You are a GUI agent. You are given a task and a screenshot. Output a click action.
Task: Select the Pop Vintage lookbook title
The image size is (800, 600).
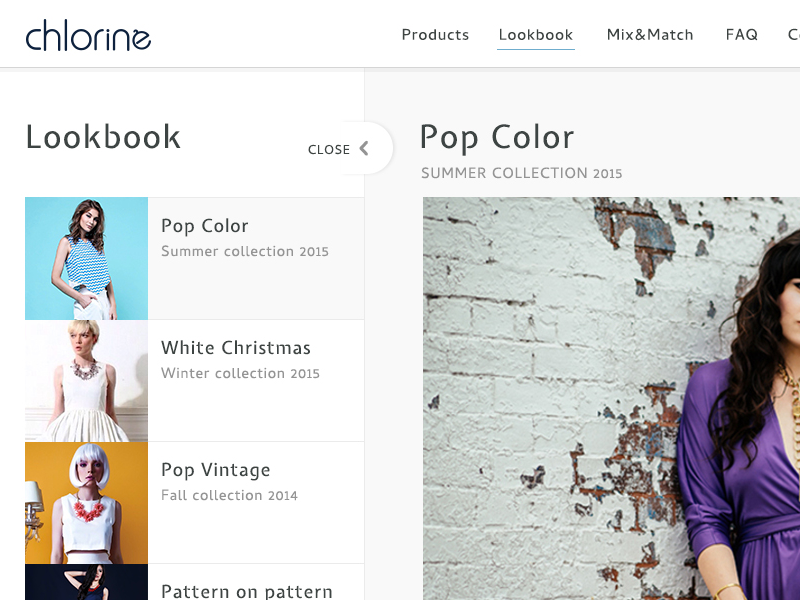[x=216, y=470]
